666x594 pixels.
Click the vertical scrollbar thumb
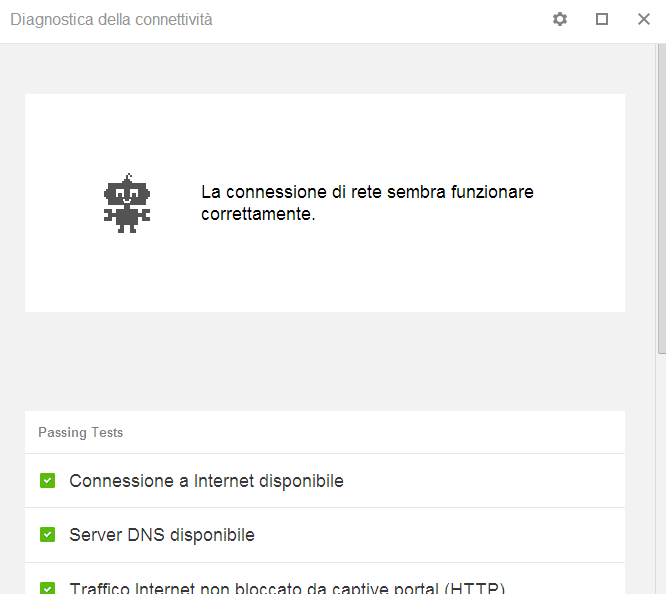[x=661, y=200]
